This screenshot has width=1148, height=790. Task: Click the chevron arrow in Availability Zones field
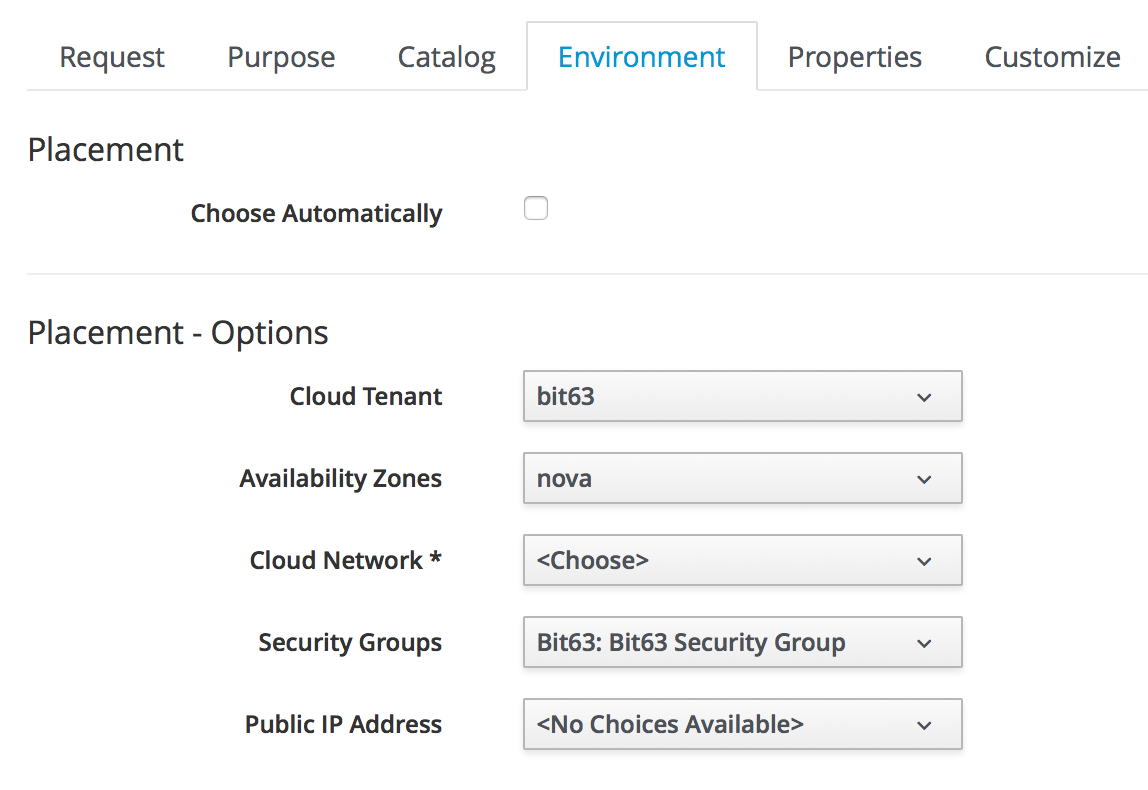pyautogui.click(x=924, y=480)
